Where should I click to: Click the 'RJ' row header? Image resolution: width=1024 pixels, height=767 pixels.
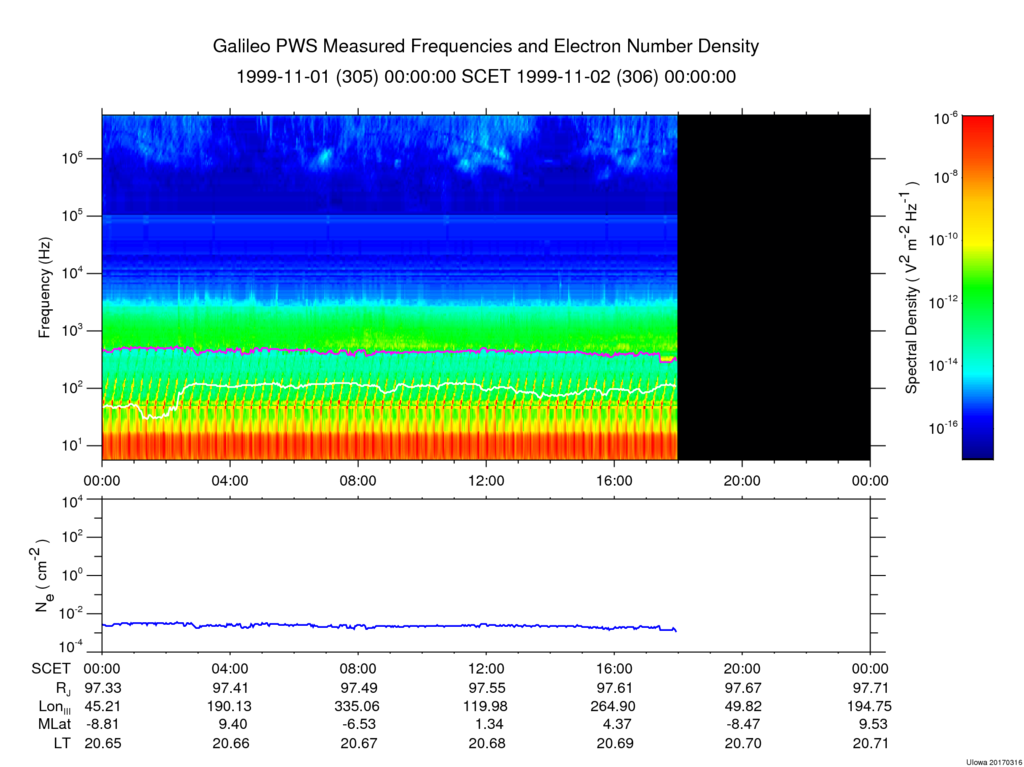(63, 688)
